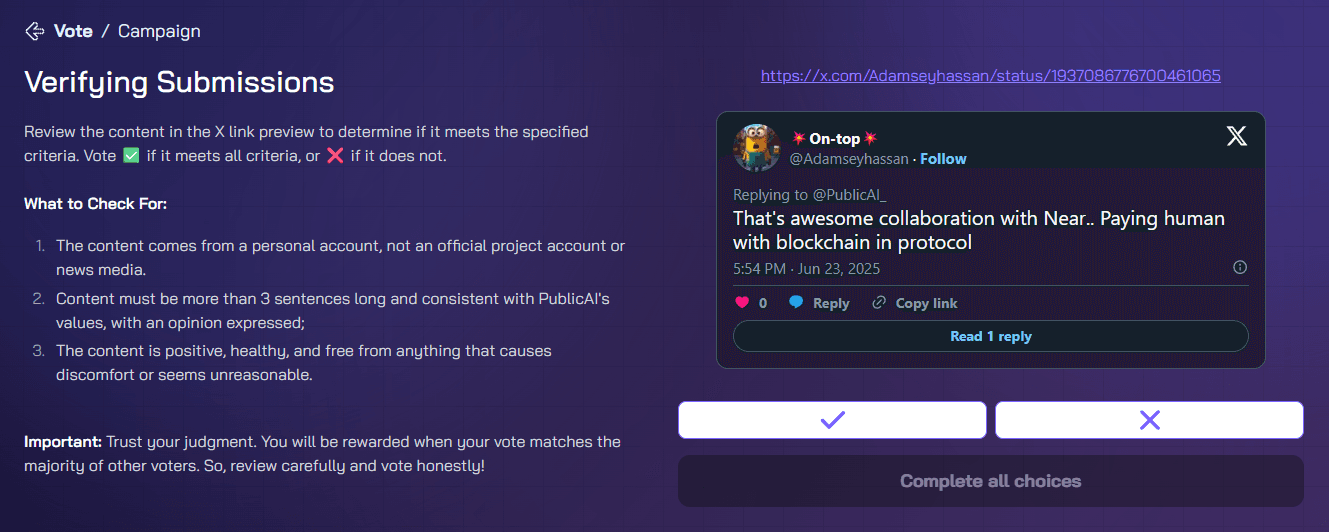The image size is (1329, 532).
Task: Open the 5:54 PM Jun 23 timestamp
Action: coord(806,269)
